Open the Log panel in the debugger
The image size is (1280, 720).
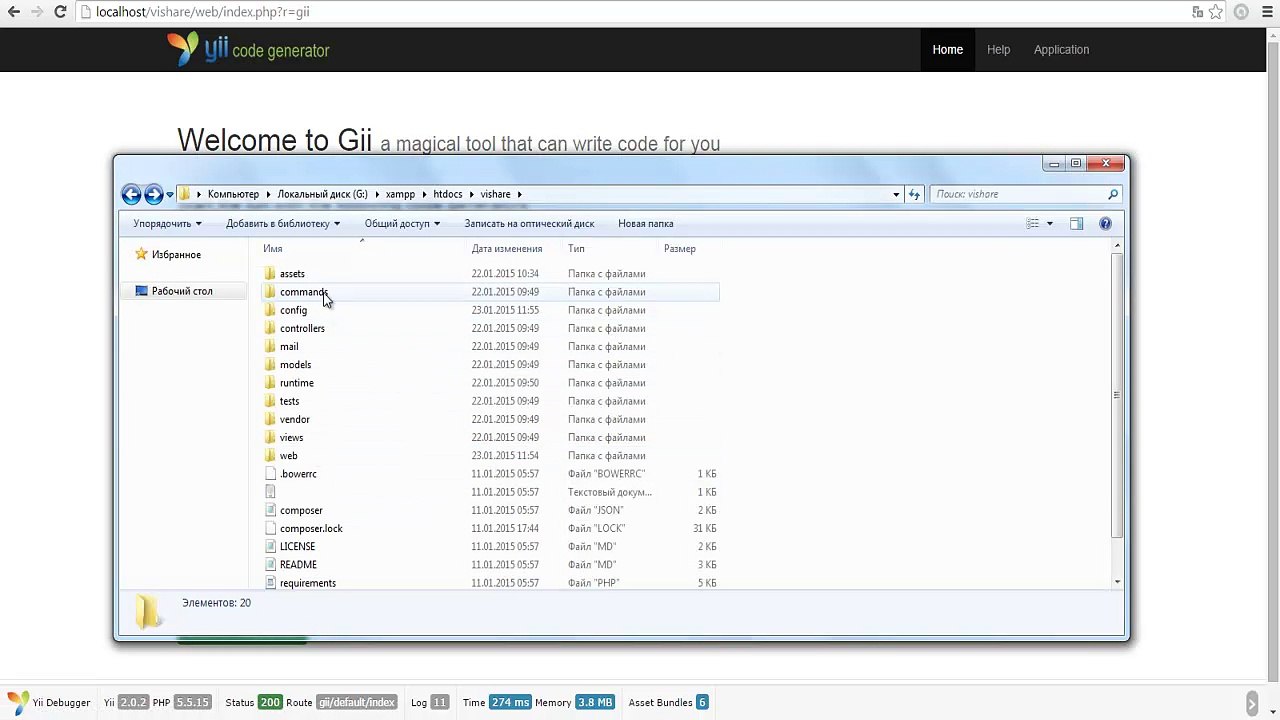[429, 703]
